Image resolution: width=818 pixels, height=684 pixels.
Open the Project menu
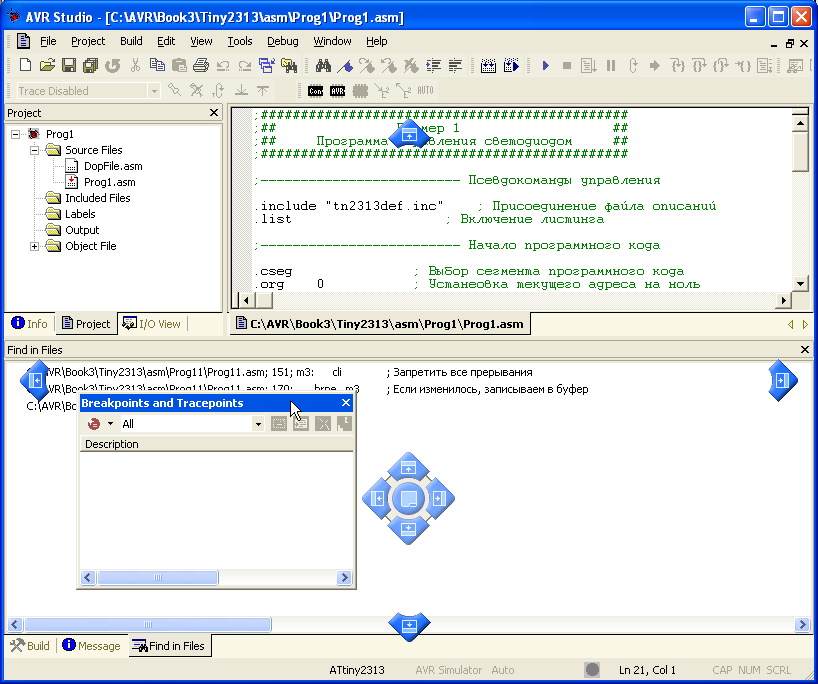(88, 41)
